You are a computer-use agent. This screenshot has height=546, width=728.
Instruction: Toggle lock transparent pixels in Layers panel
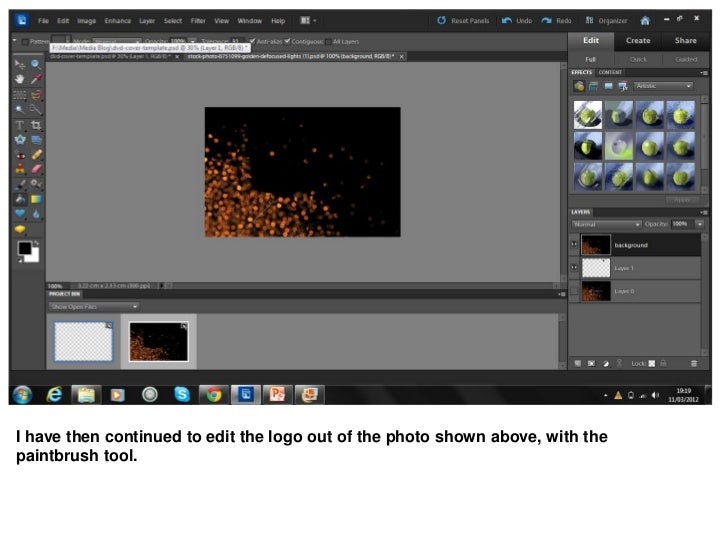point(652,364)
